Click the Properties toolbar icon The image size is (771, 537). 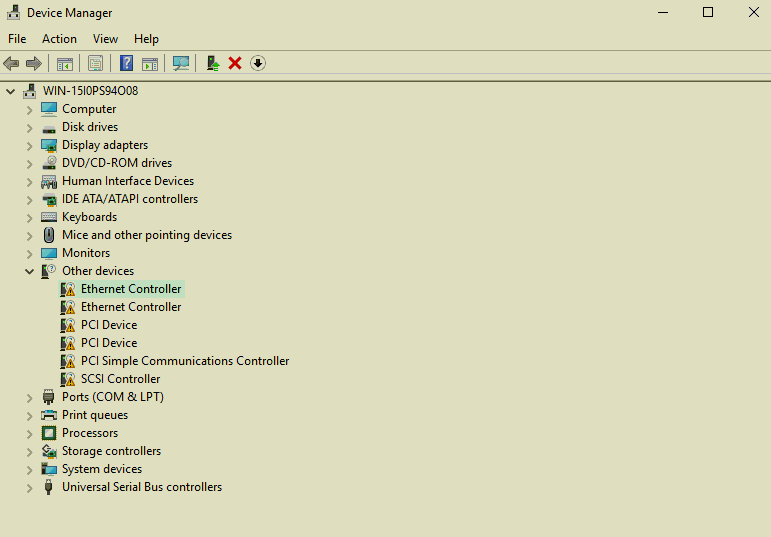pyautogui.click(x=95, y=63)
